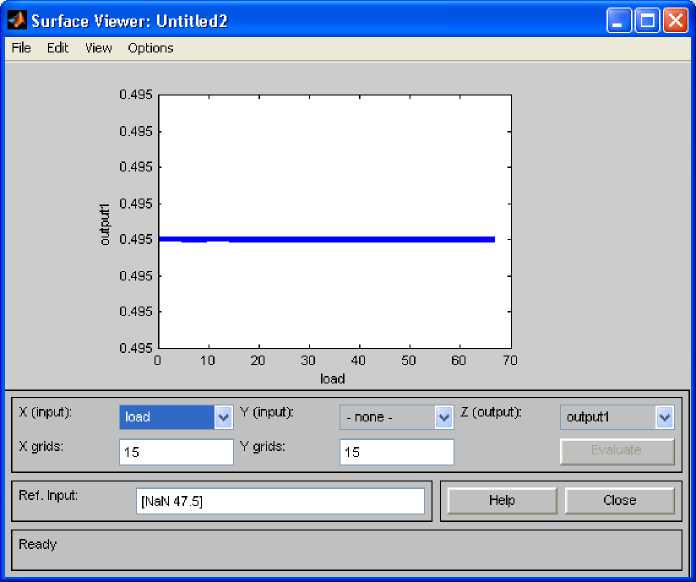Open the Edit menu
This screenshot has width=696, height=582.
[x=58, y=48]
